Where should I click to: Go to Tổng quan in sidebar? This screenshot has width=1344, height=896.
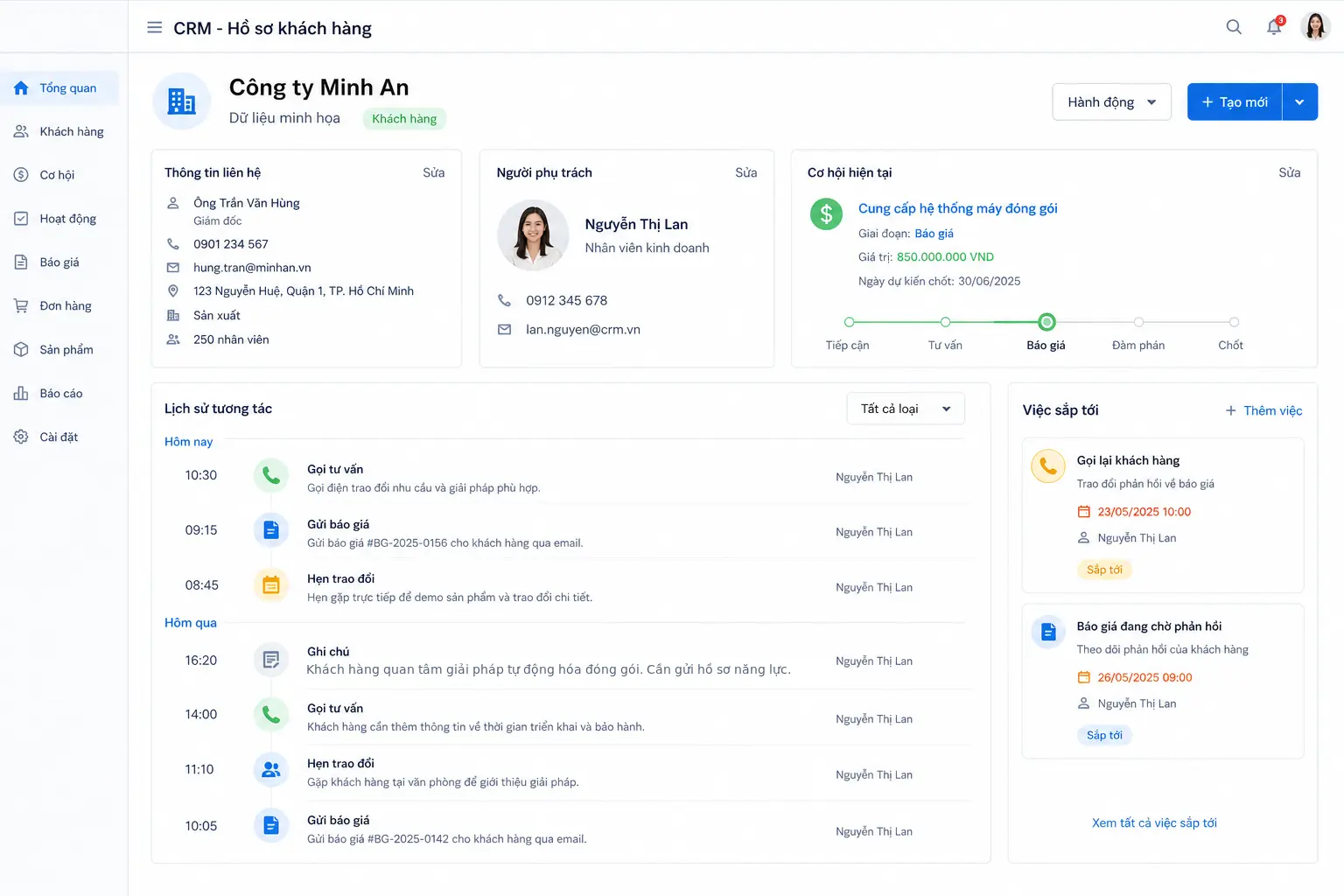tap(59, 87)
